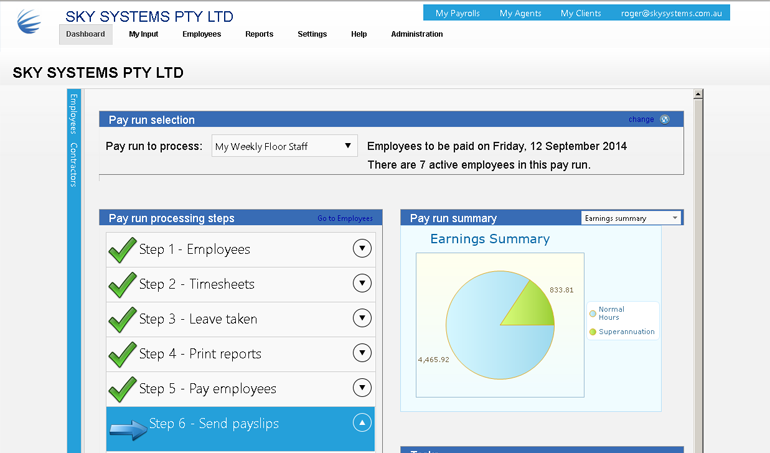Open the Dashboard menu tab
The width and height of the screenshot is (770, 453).
(85, 34)
